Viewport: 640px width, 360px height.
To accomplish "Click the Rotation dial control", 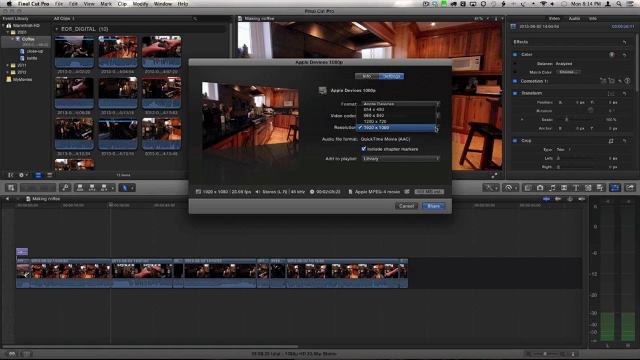I will pos(590,111).
